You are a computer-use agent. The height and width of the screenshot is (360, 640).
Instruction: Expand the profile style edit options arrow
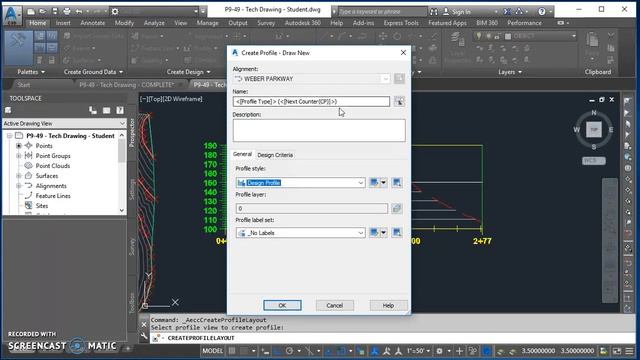click(x=383, y=183)
